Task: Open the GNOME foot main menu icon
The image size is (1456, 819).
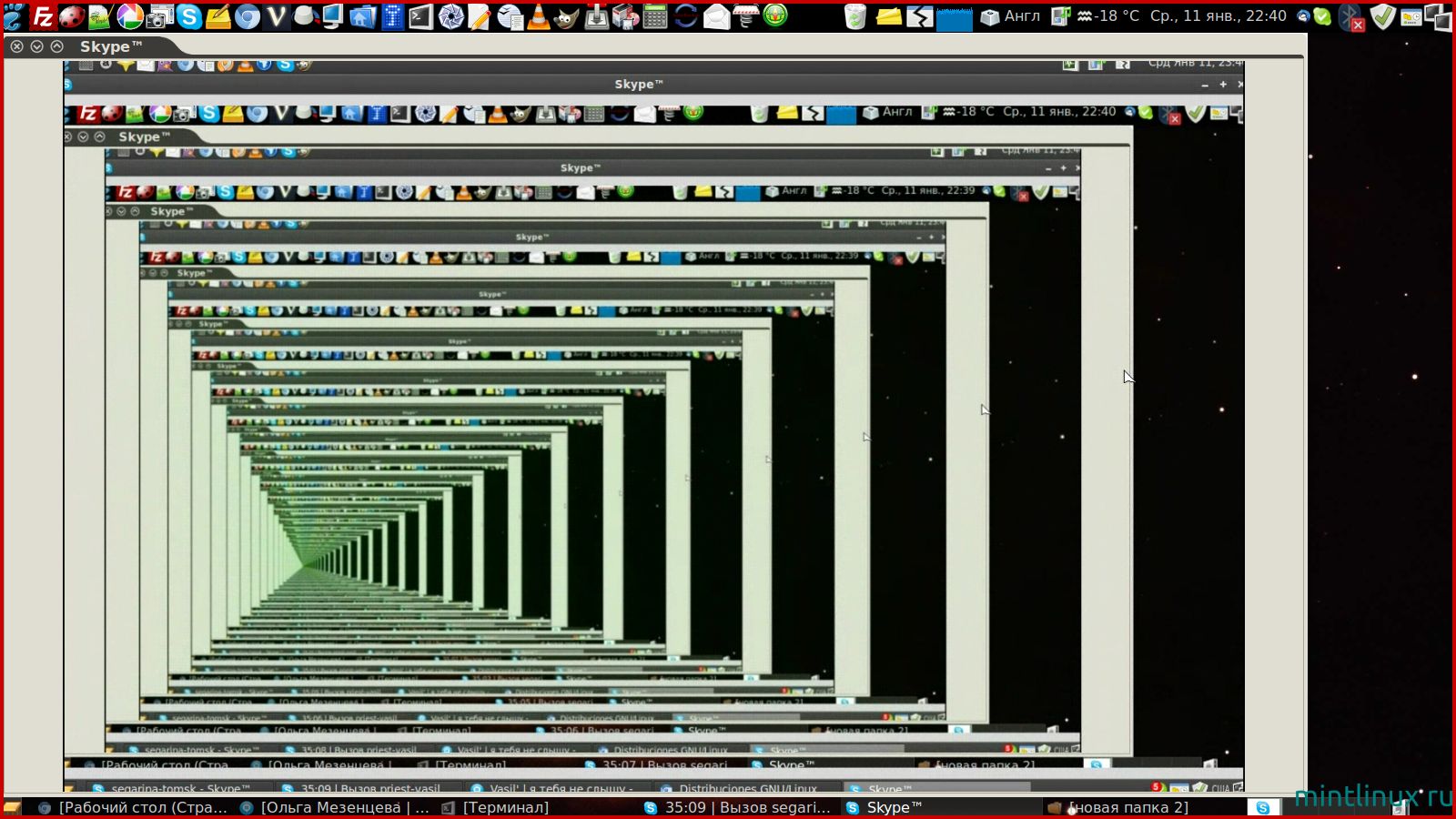Action: click(x=14, y=16)
